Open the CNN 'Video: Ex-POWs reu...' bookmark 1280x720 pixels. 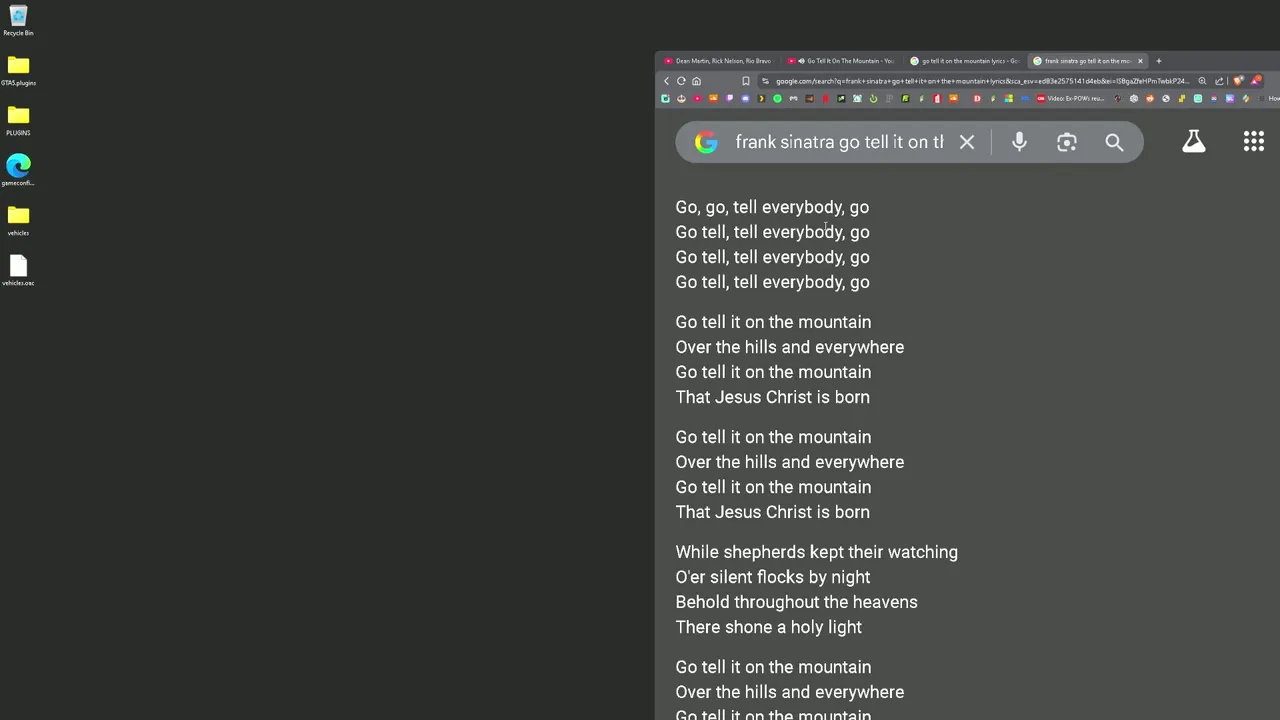click(1071, 98)
